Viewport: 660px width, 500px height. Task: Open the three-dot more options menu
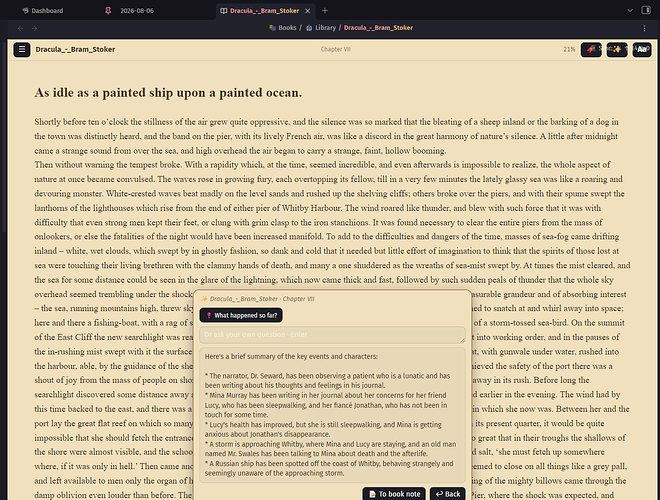pyautogui.click(x=644, y=28)
